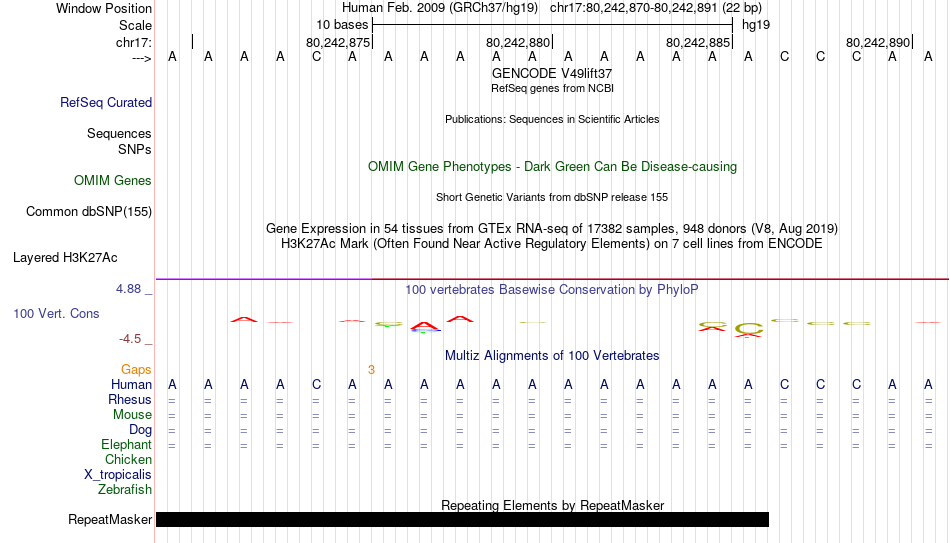This screenshot has width=950, height=543.
Task: Click the 80,242,875 position marker
Action: pos(337,42)
